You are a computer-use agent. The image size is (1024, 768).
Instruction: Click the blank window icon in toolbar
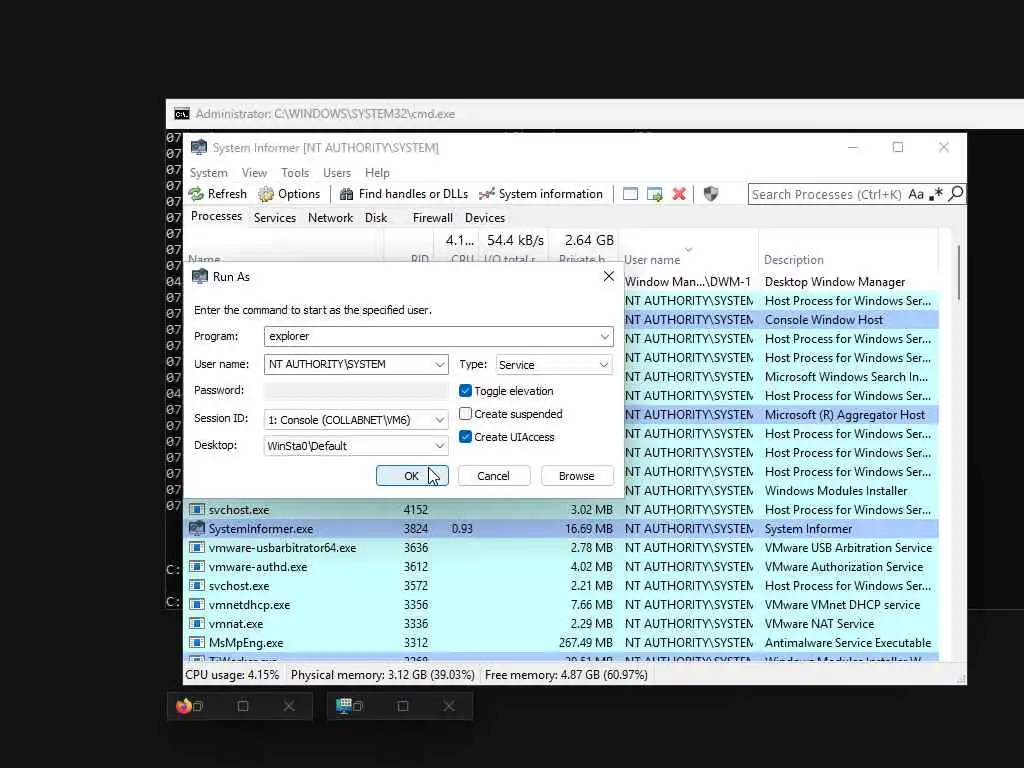point(630,194)
